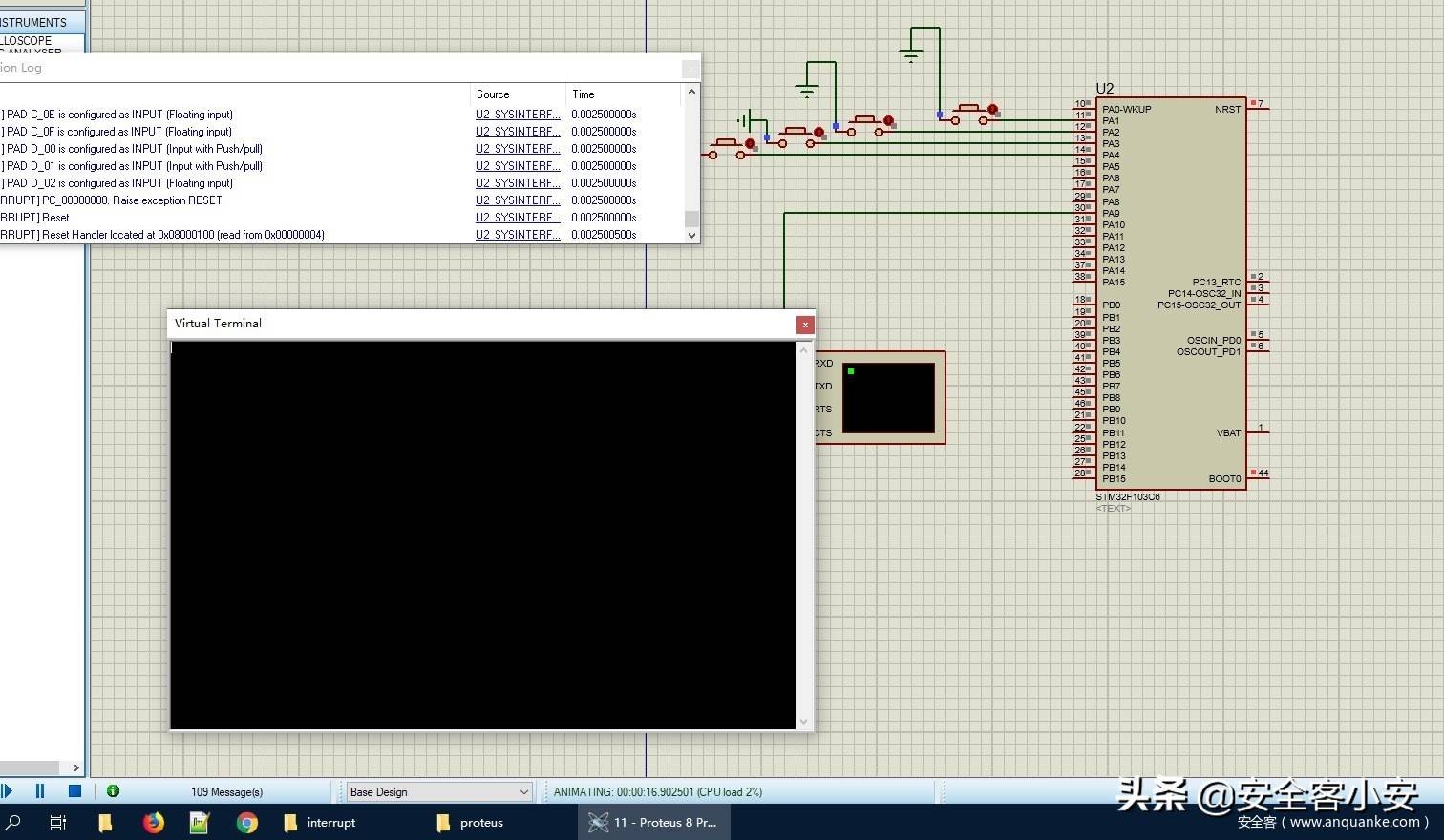Select the ground symbol above the PA2 button
The image size is (1444, 840).
click(x=807, y=92)
